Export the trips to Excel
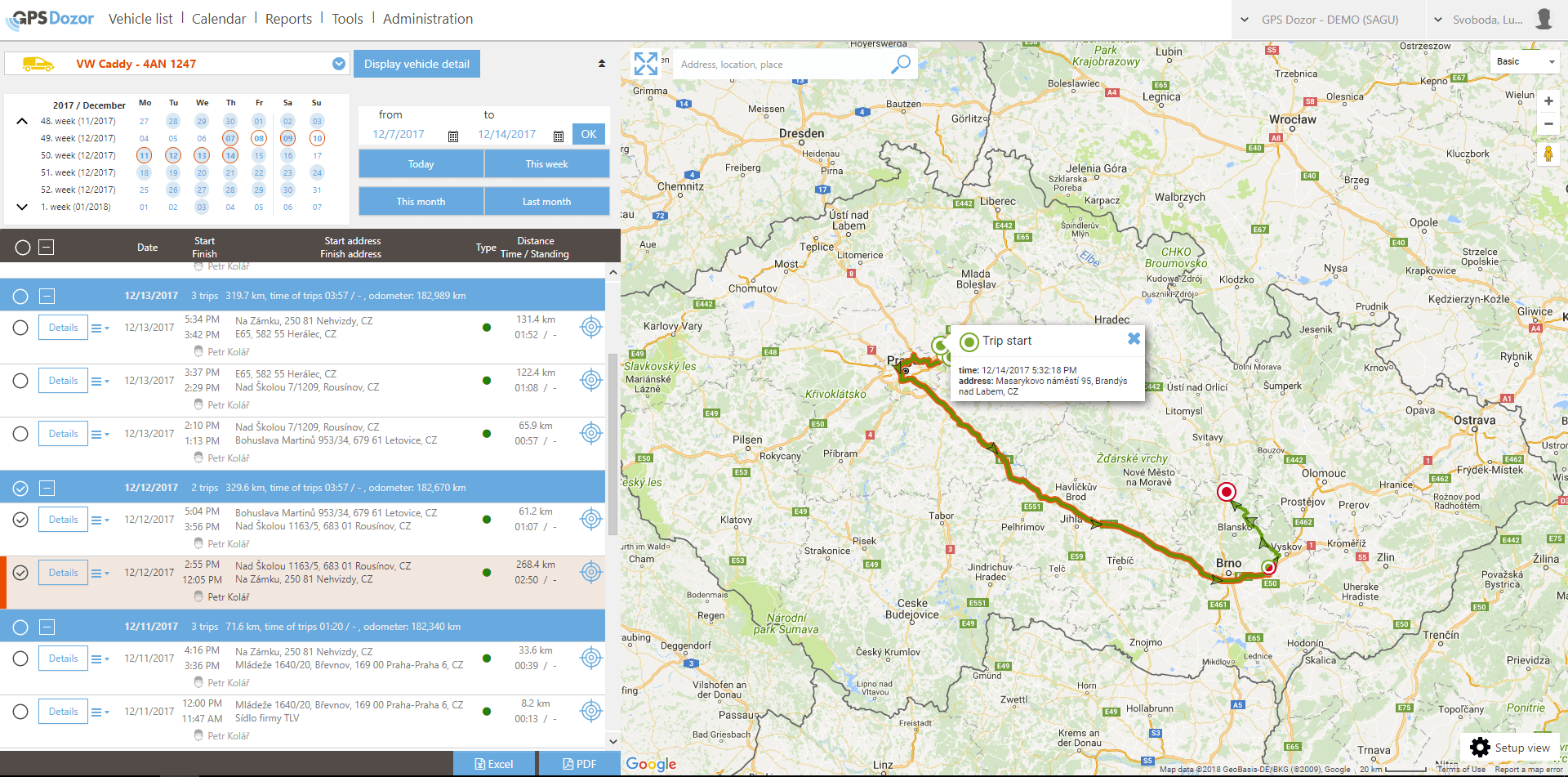The image size is (1568, 777). (x=494, y=764)
